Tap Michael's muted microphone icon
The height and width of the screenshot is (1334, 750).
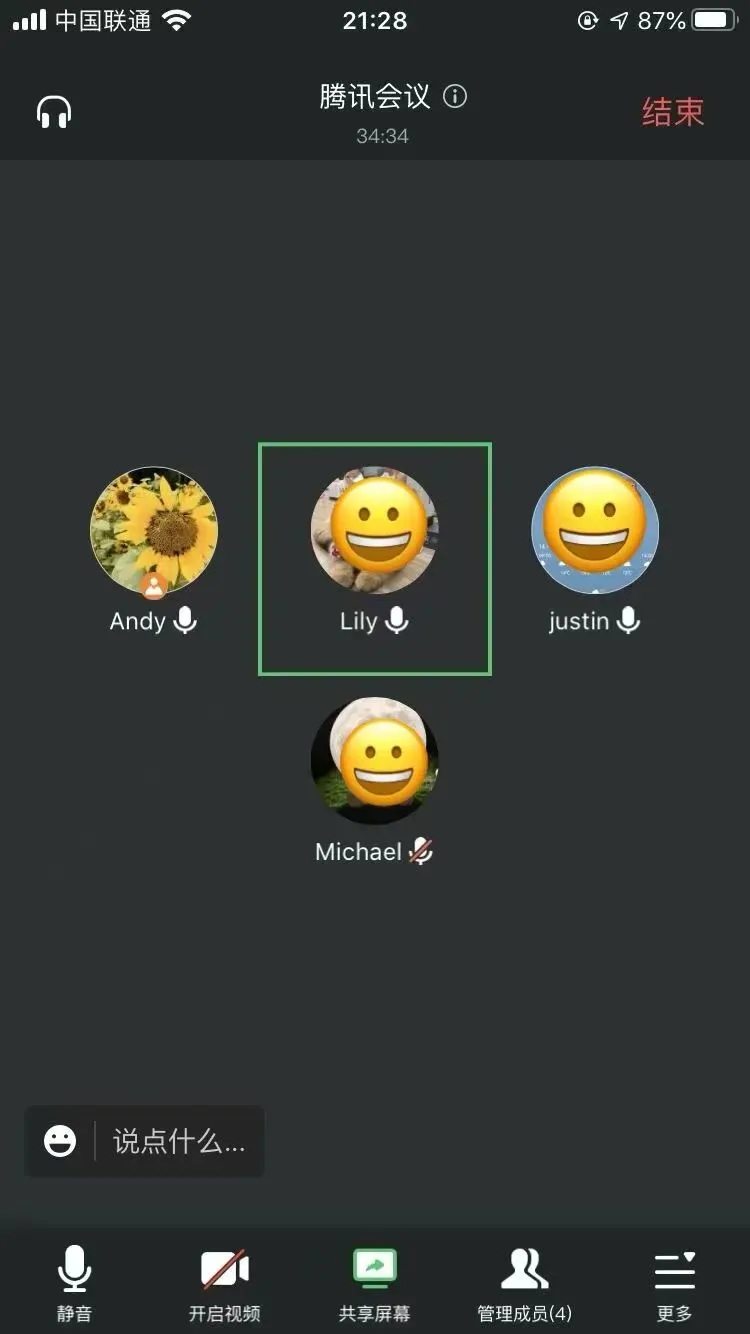point(421,852)
